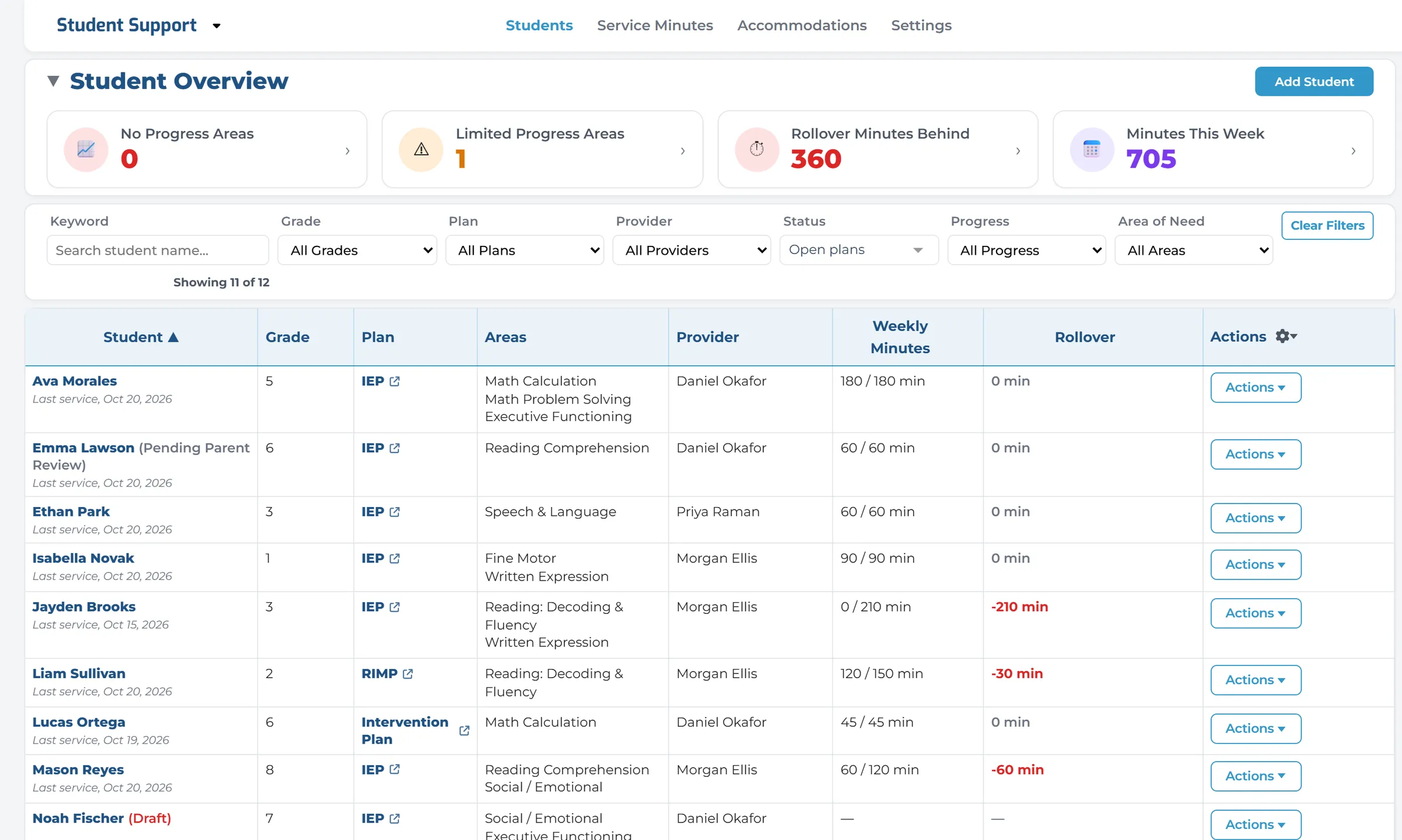Open Lucas Ortega student name link

click(79, 722)
